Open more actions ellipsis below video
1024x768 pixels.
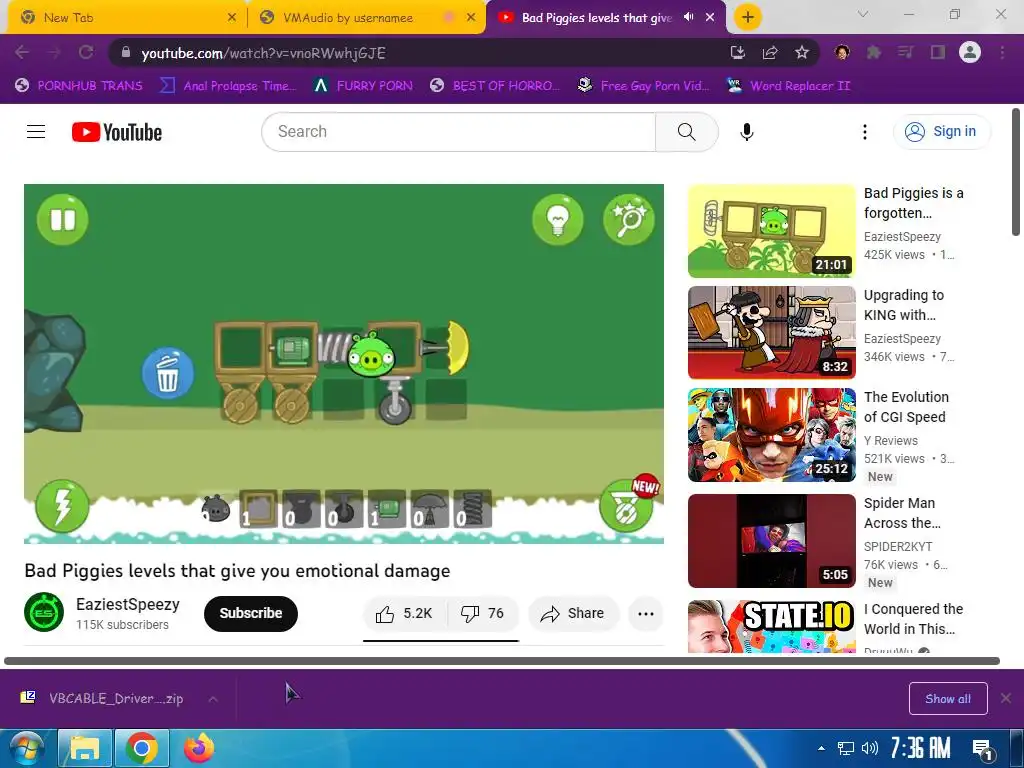pyautogui.click(x=646, y=613)
